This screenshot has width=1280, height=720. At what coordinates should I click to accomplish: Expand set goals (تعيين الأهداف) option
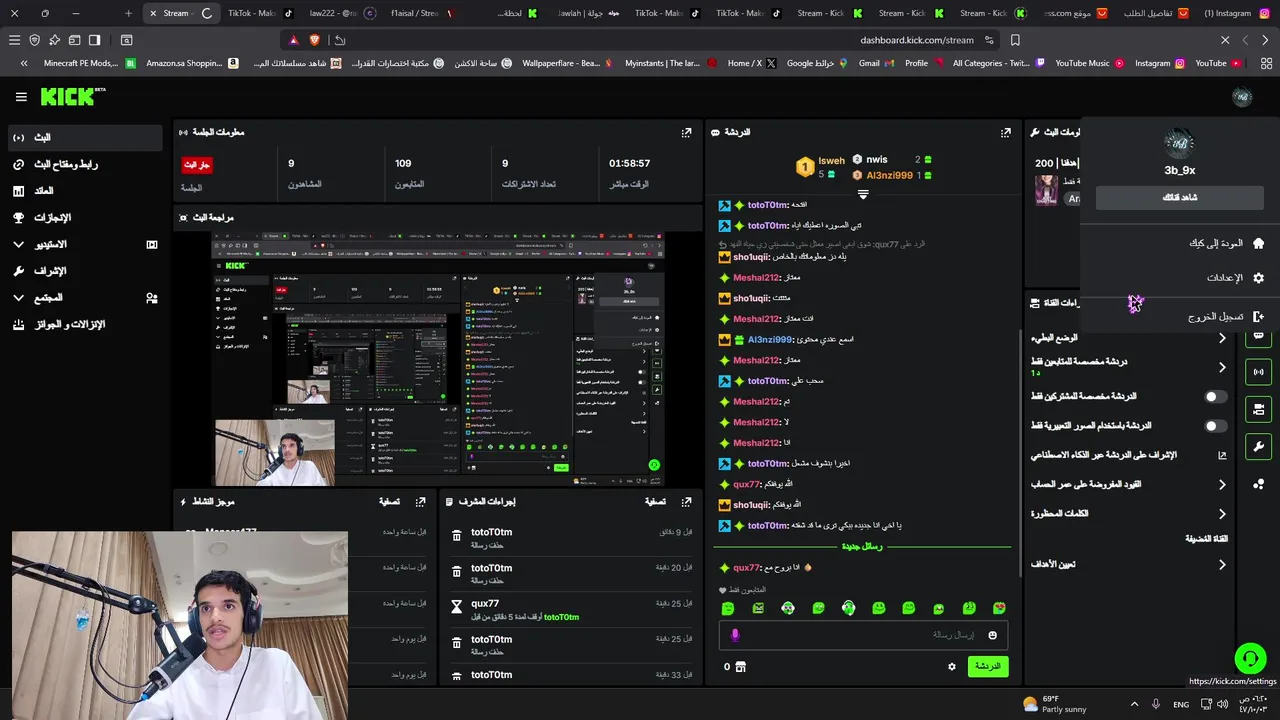tap(1222, 565)
